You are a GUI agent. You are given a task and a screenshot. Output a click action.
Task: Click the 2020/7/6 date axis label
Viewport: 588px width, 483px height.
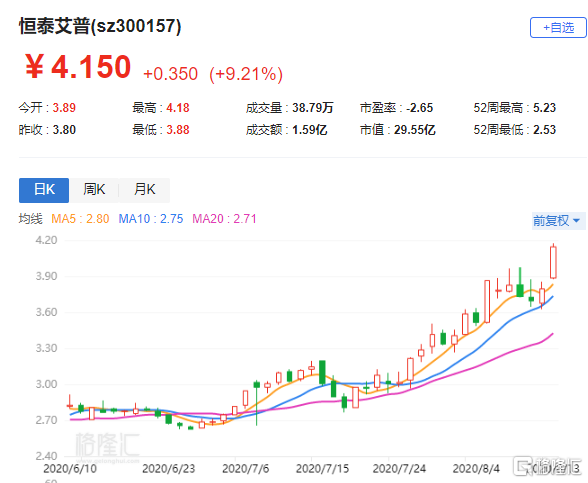pos(246,469)
